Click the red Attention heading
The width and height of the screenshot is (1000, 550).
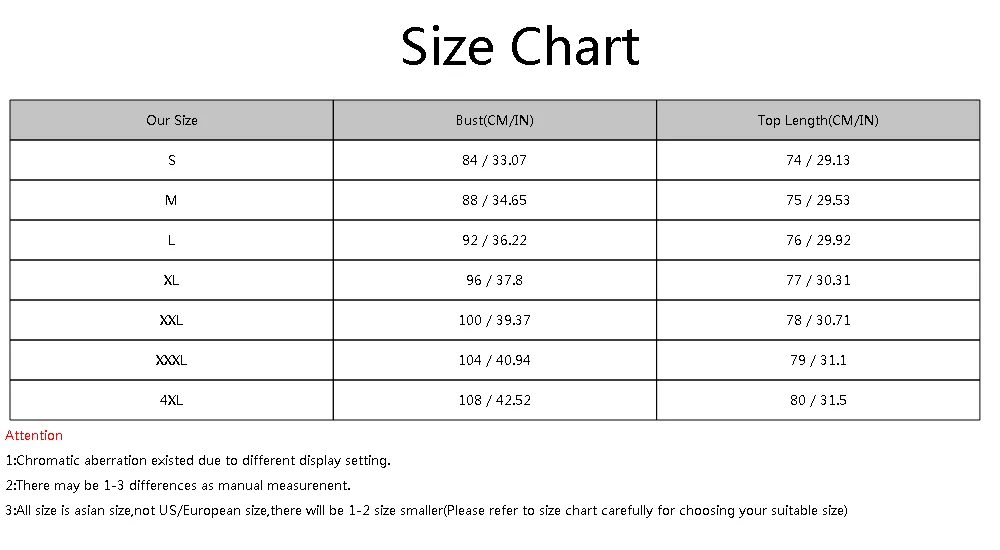click(x=34, y=435)
